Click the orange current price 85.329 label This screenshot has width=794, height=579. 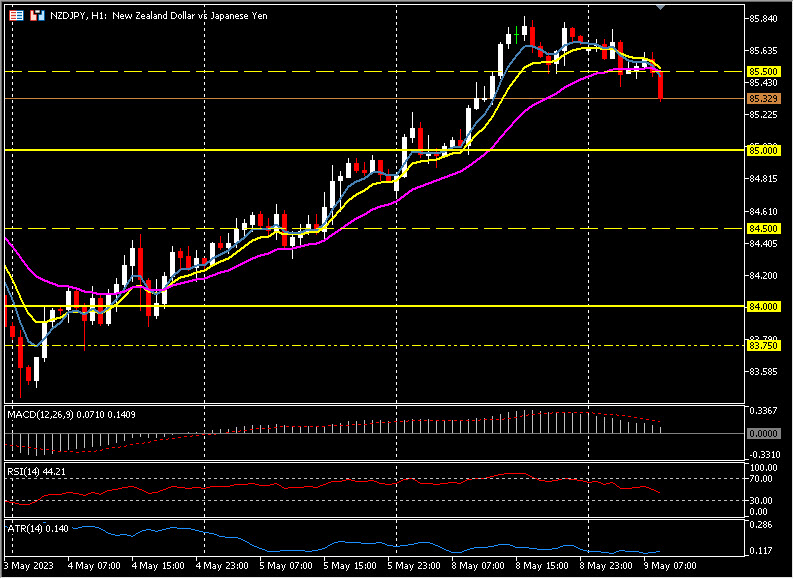pos(763,99)
